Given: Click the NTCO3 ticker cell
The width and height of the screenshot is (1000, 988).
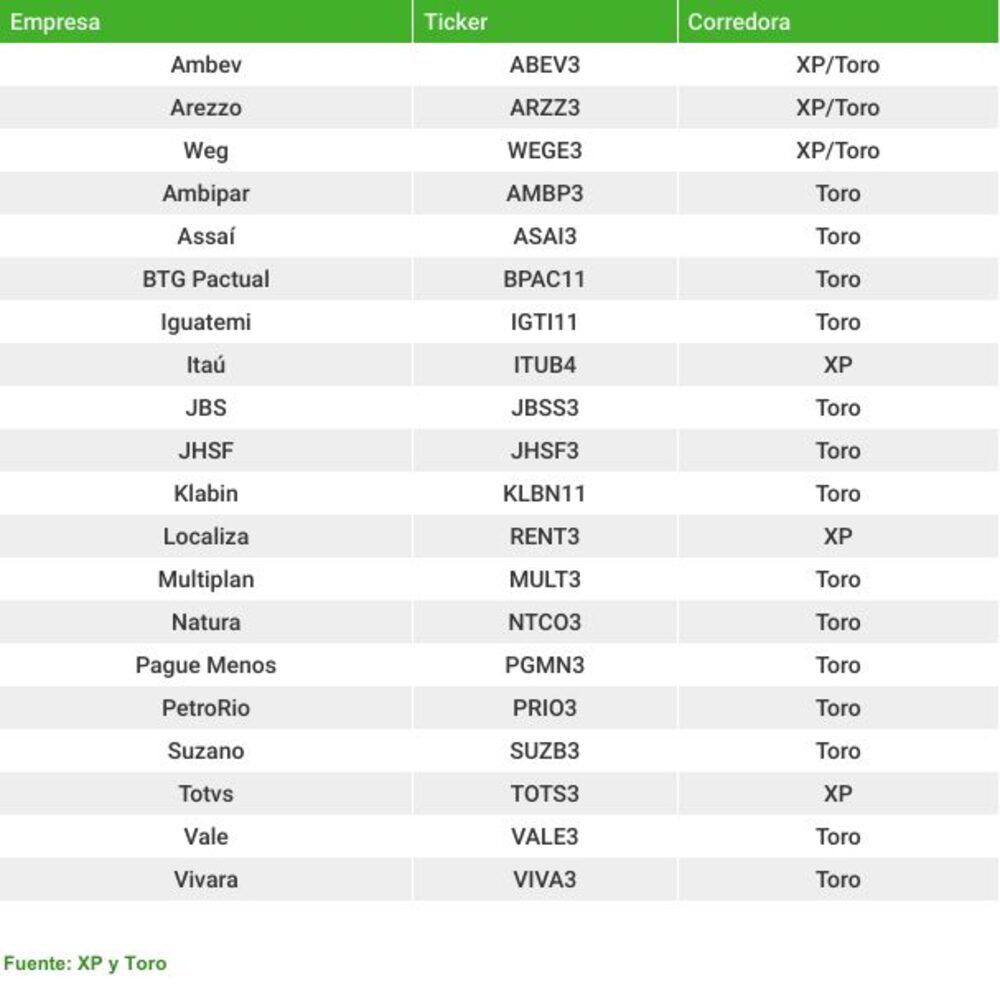Looking at the screenshot, I should (x=545, y=622).
